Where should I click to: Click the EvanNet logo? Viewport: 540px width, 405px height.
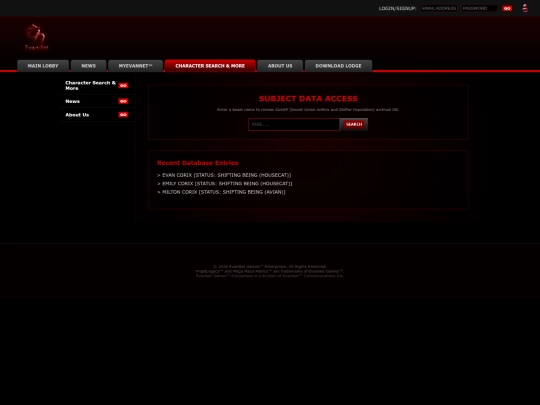pos(37,37)
